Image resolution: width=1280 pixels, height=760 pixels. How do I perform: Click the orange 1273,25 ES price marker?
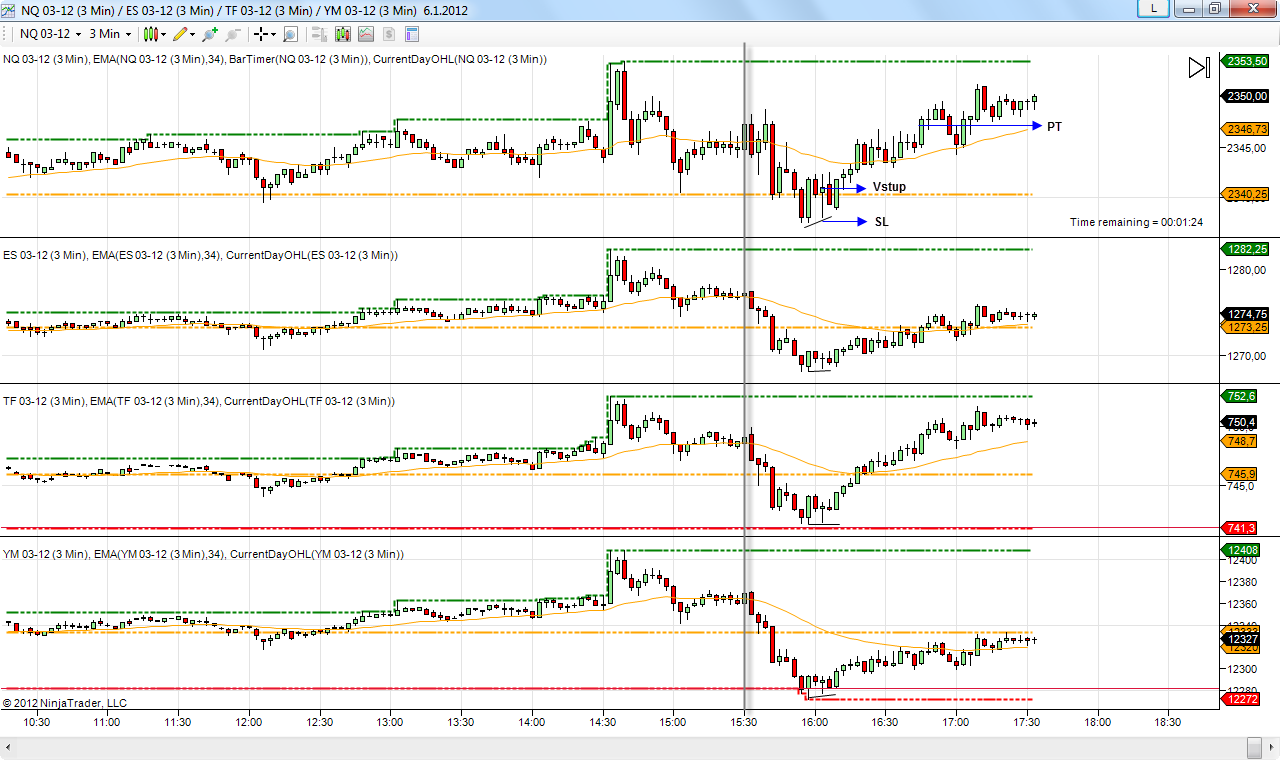click(1246, 327)
